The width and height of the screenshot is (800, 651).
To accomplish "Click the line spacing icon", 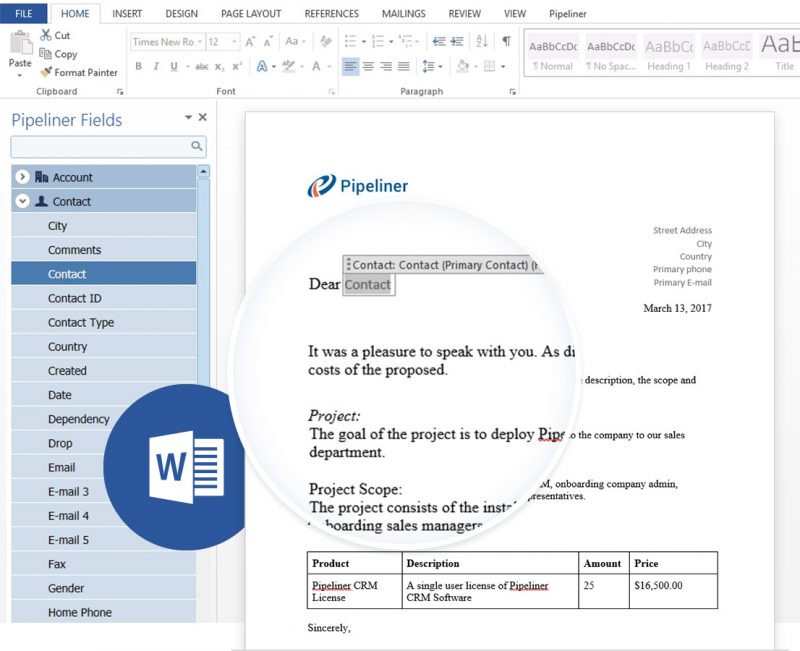I will tap(429, 66).
